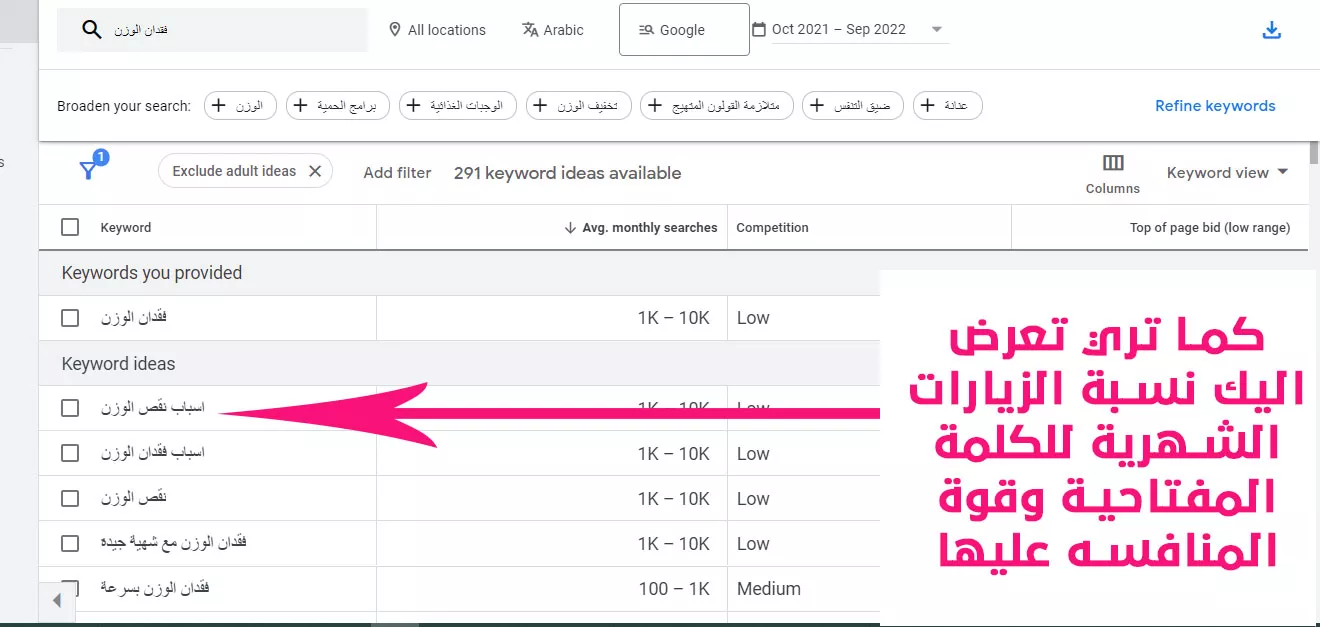Viewport: 1320px width, 627px height.
Task: Tick the select-all Keyword header checkbox
Action: tap(70, 227)
